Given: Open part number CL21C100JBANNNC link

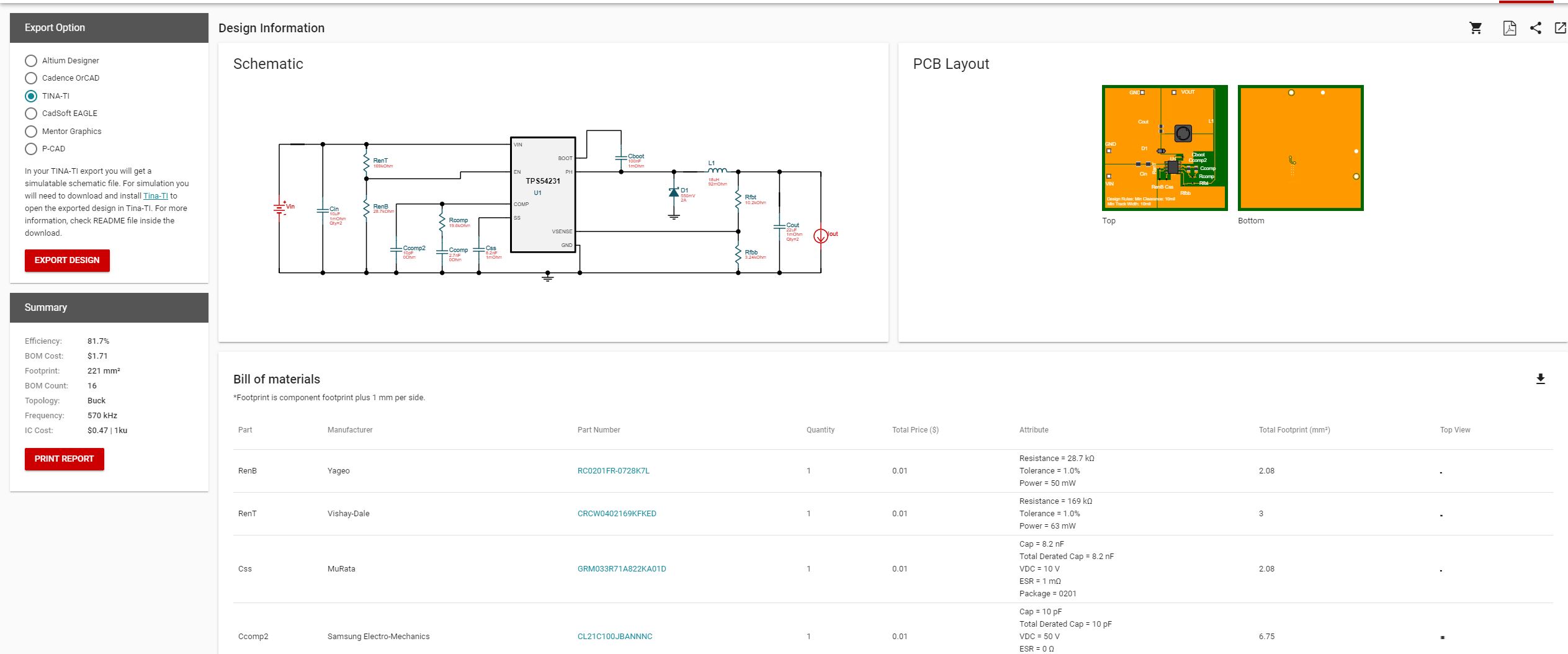Looking at the screenshot, I should click(x=615, y=637).
